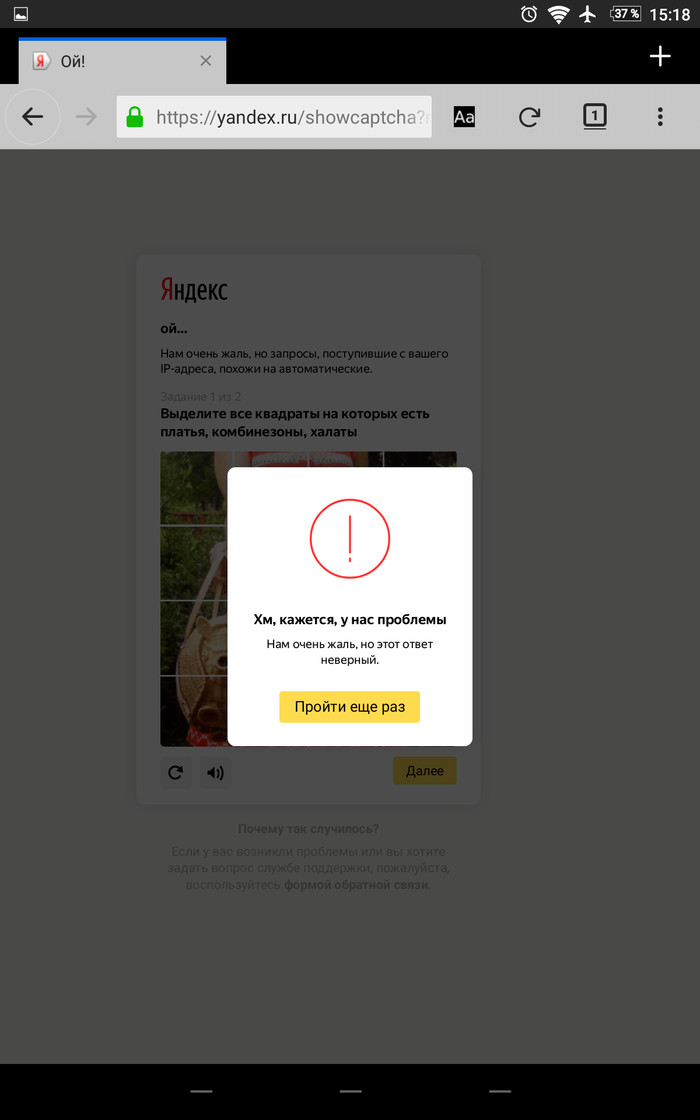
Task: Open the three-dot browser menu
Action: point(660,116)
